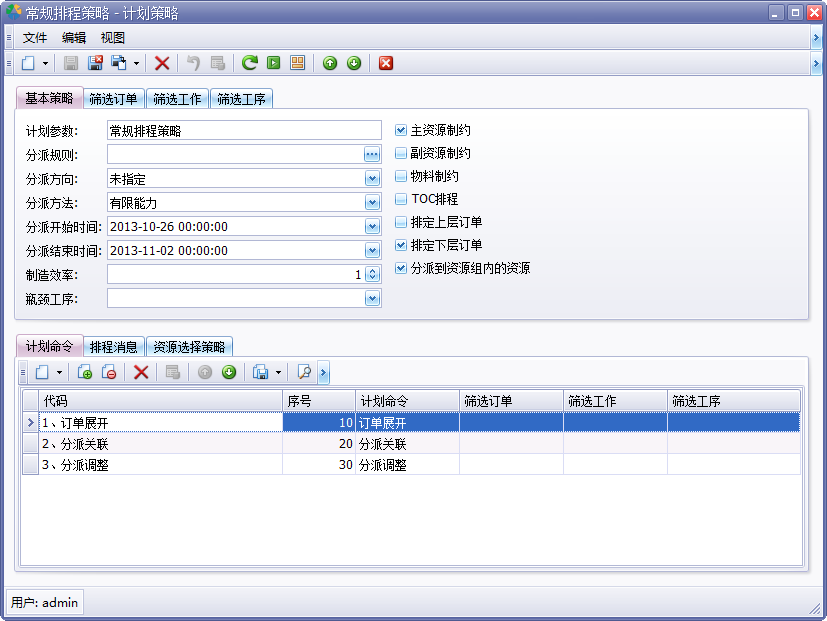Open dropdown beside new row icon in lower toolbar
This screenshot has width=827, height=621.
tap(59, 372)
